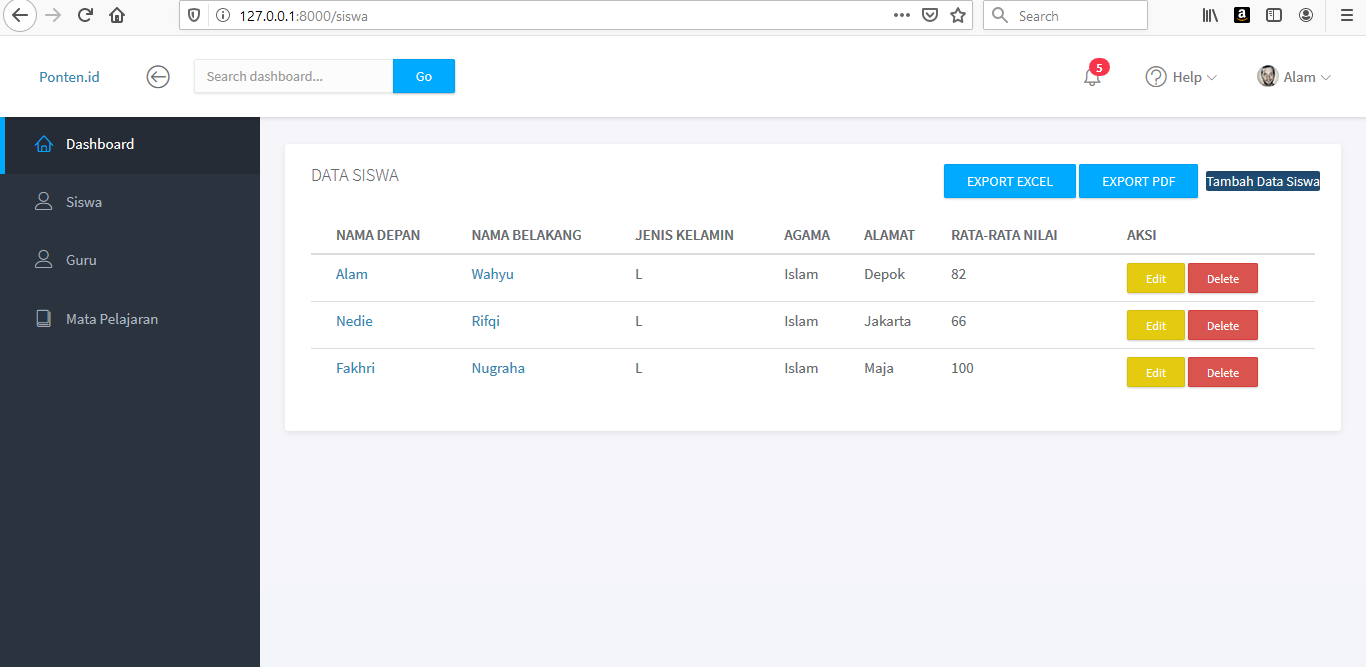Delete the row for Nedie Rifqi
This screenshot has height=667, width=1366.
click(x=1222, y=325)
